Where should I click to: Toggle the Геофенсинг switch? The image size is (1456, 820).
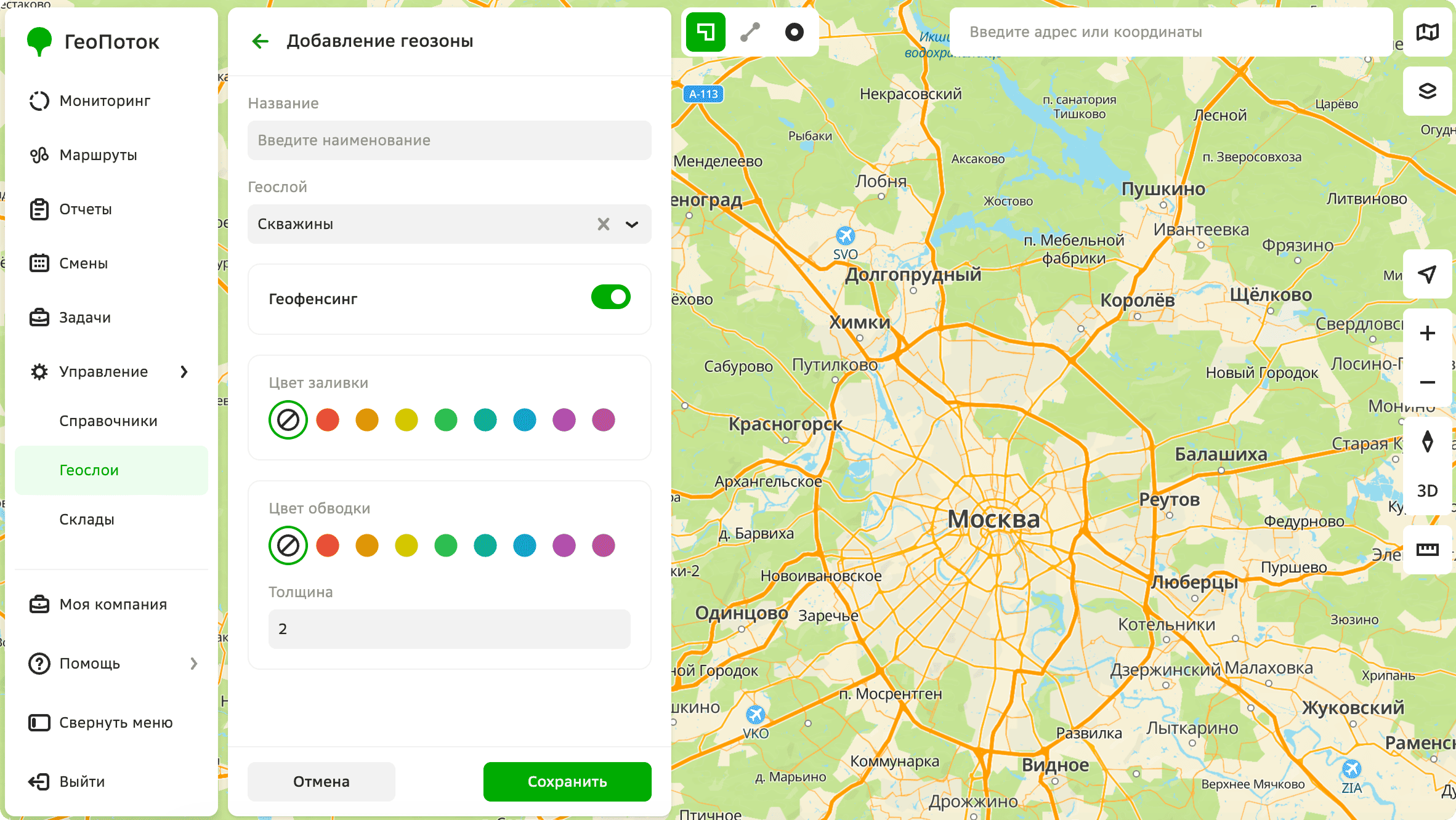pos(610,297)
